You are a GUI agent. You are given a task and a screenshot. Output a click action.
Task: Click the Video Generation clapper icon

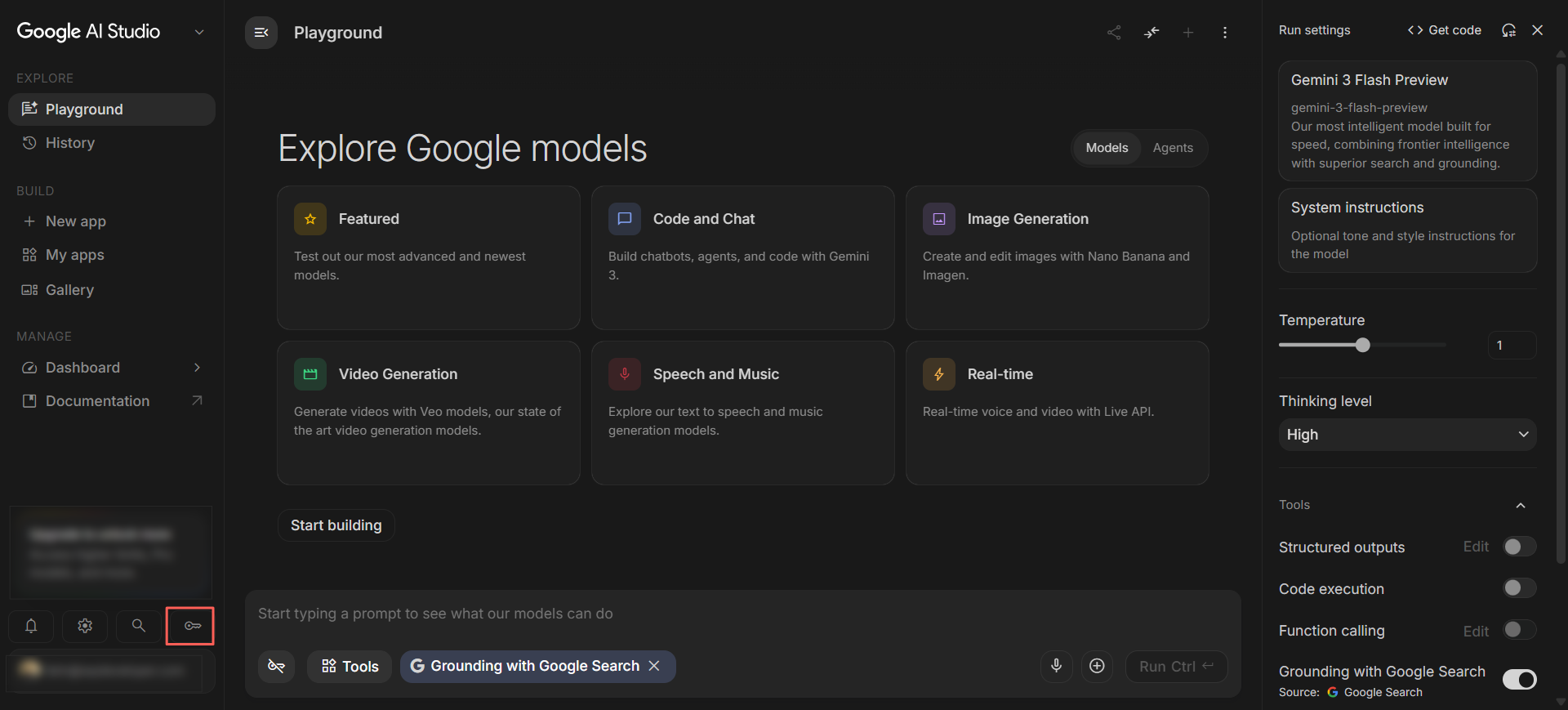coord(310,374)
